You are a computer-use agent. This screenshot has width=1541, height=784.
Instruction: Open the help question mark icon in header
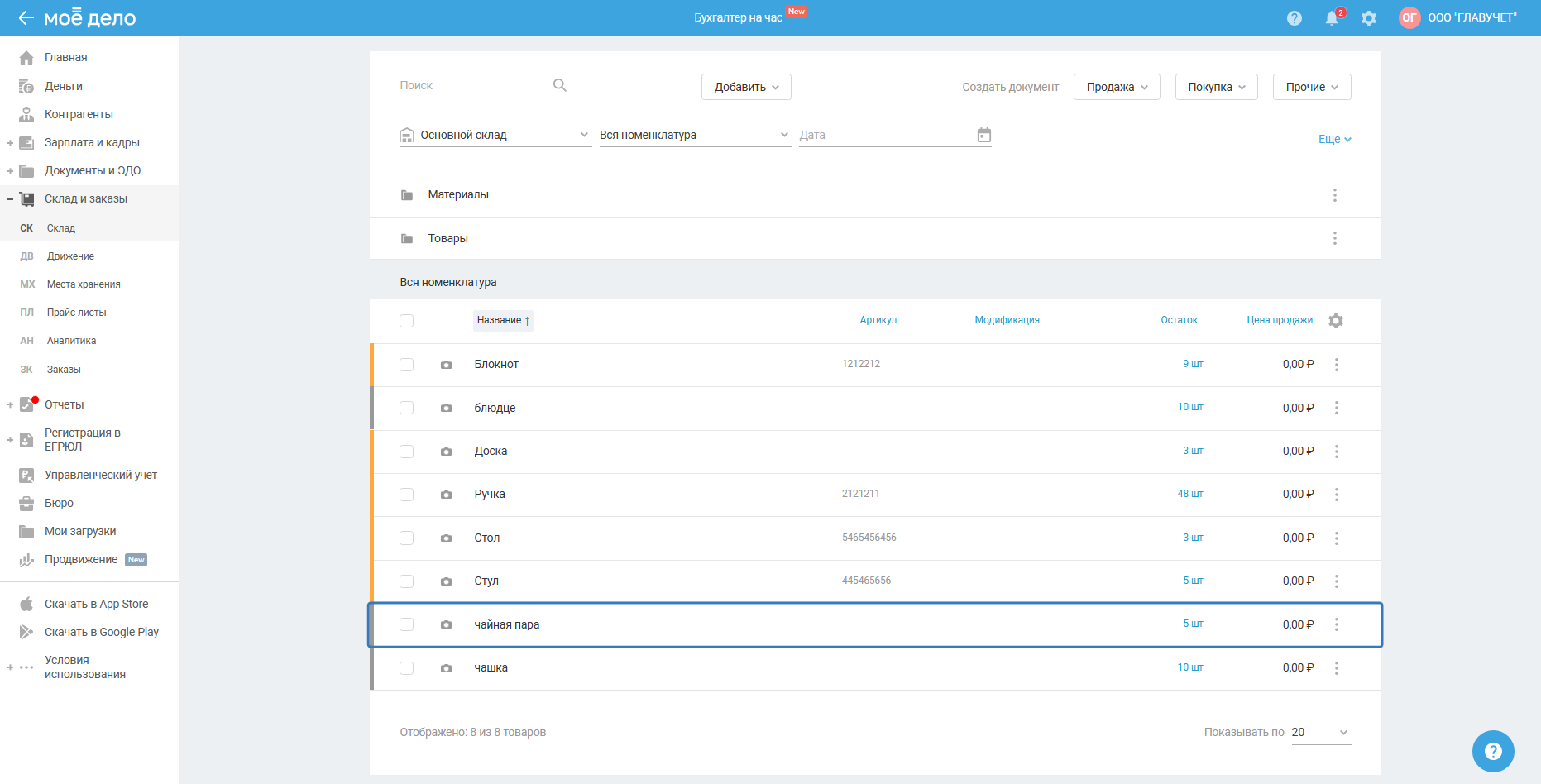click(x=1295, y=18)
